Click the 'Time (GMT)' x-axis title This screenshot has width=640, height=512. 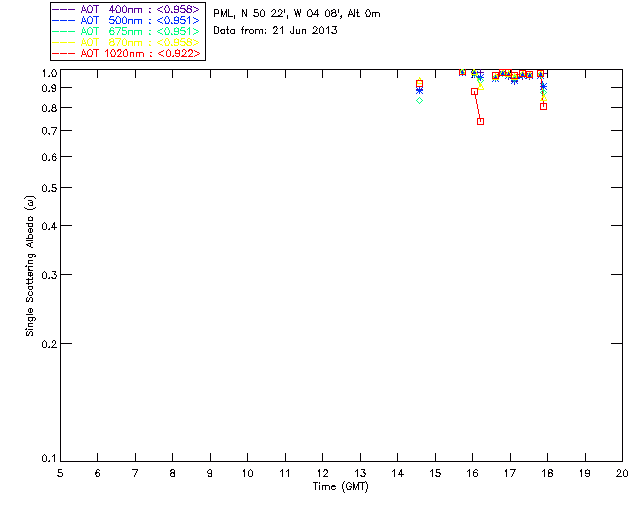pyautogui.click(x=340, y=487)
